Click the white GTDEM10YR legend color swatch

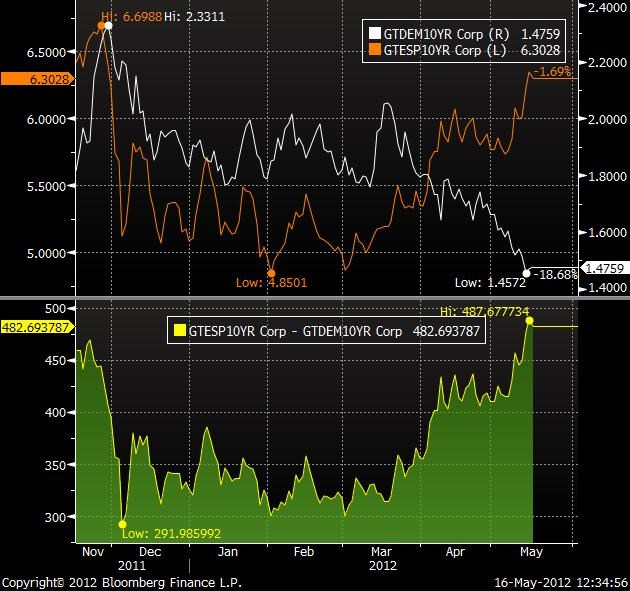pos(374,33)
